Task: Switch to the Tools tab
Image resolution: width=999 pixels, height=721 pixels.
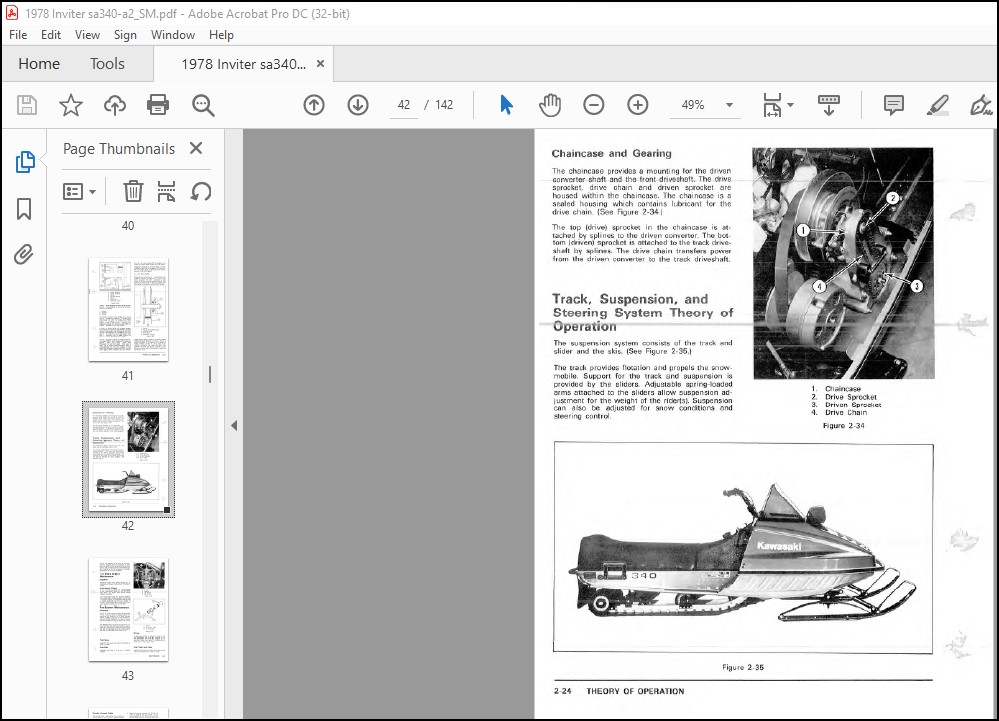Action: (107, 64)
